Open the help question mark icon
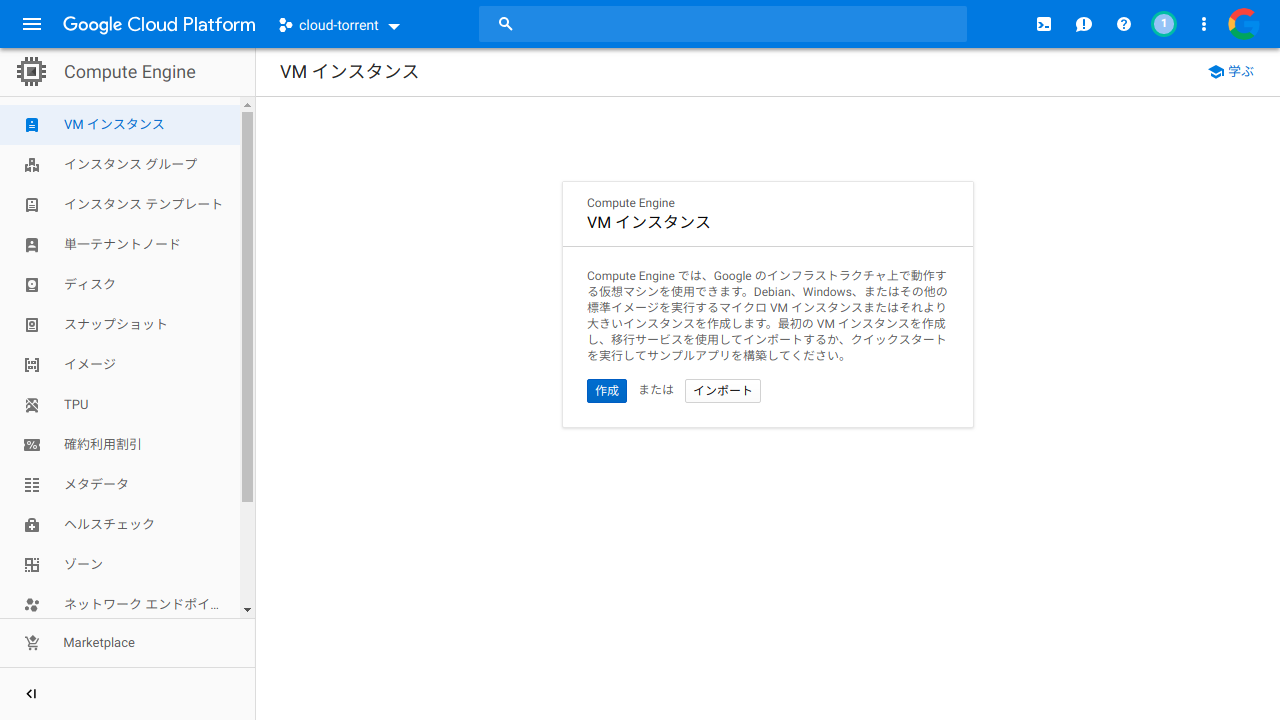This screenshot has height=720, width=1280. 1124,24
